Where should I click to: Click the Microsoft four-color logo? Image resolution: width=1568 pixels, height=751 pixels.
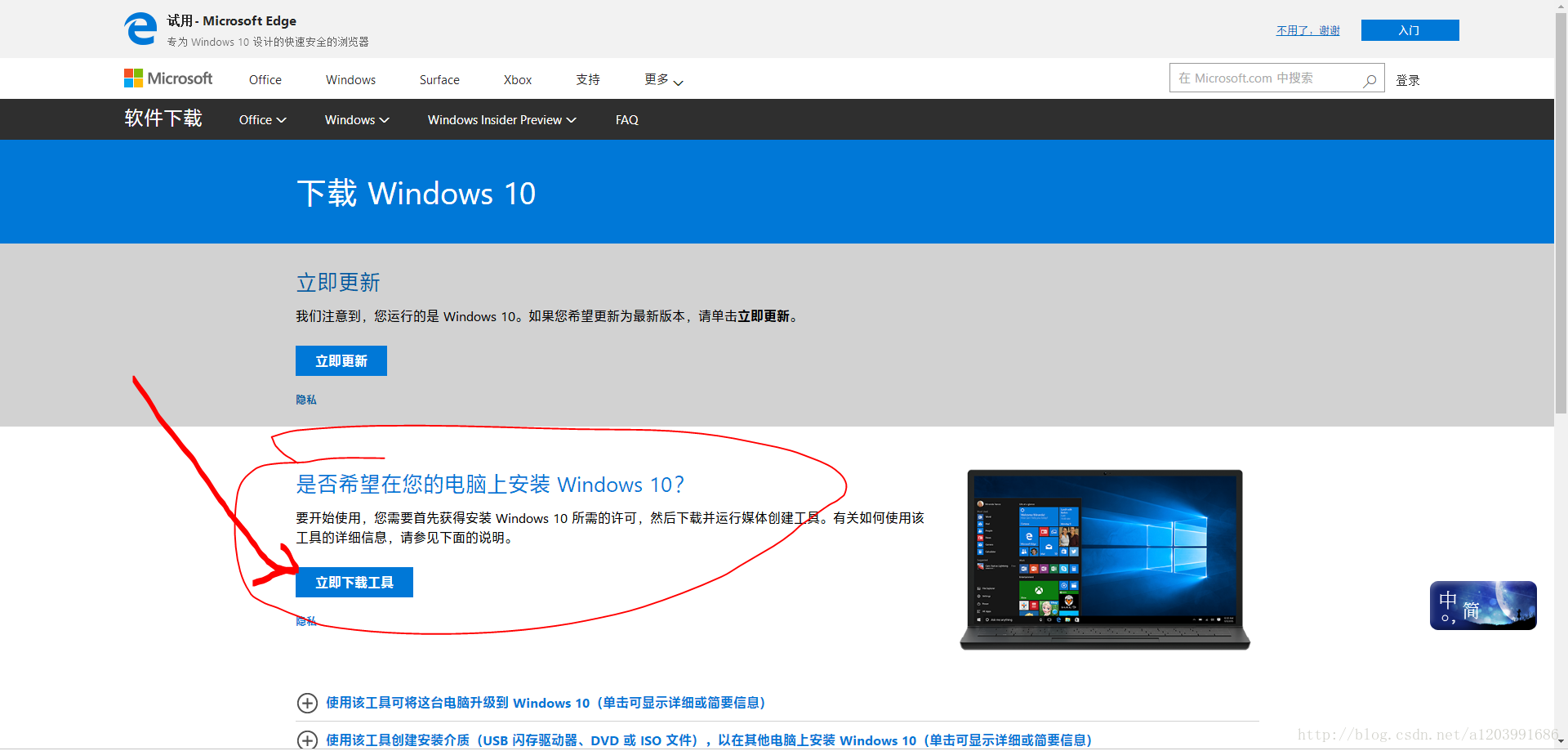134,78
